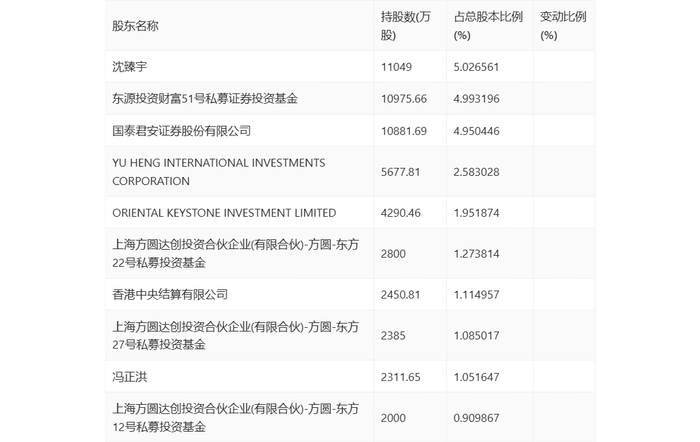Click the 11049 shares value
Screen dimensions: 700x442
tap(397, 67)
